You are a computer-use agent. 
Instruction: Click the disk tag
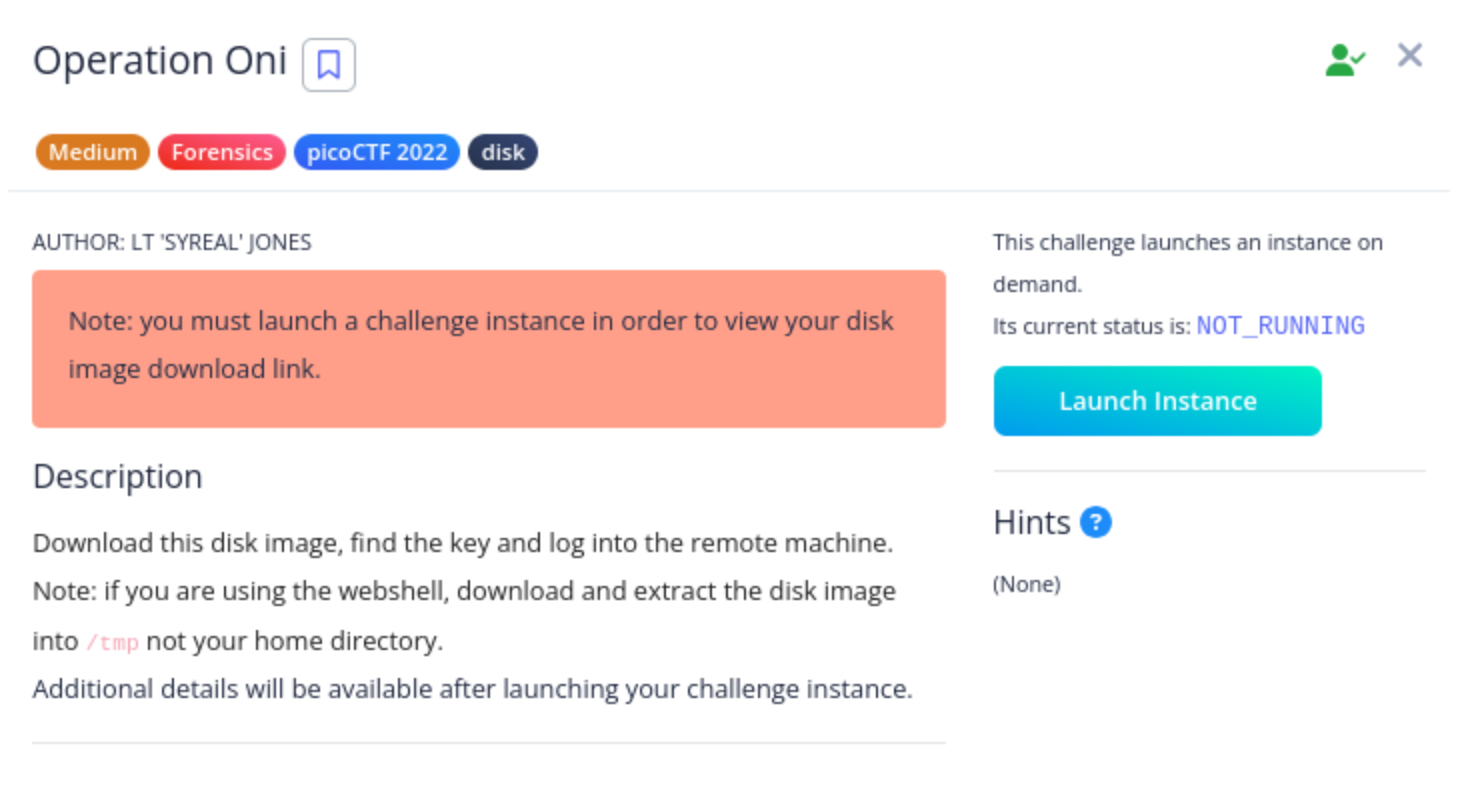coord(503,152)
